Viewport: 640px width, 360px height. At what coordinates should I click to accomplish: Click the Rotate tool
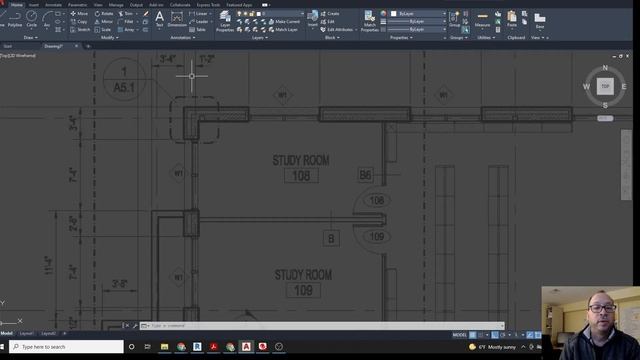[104, 13]
